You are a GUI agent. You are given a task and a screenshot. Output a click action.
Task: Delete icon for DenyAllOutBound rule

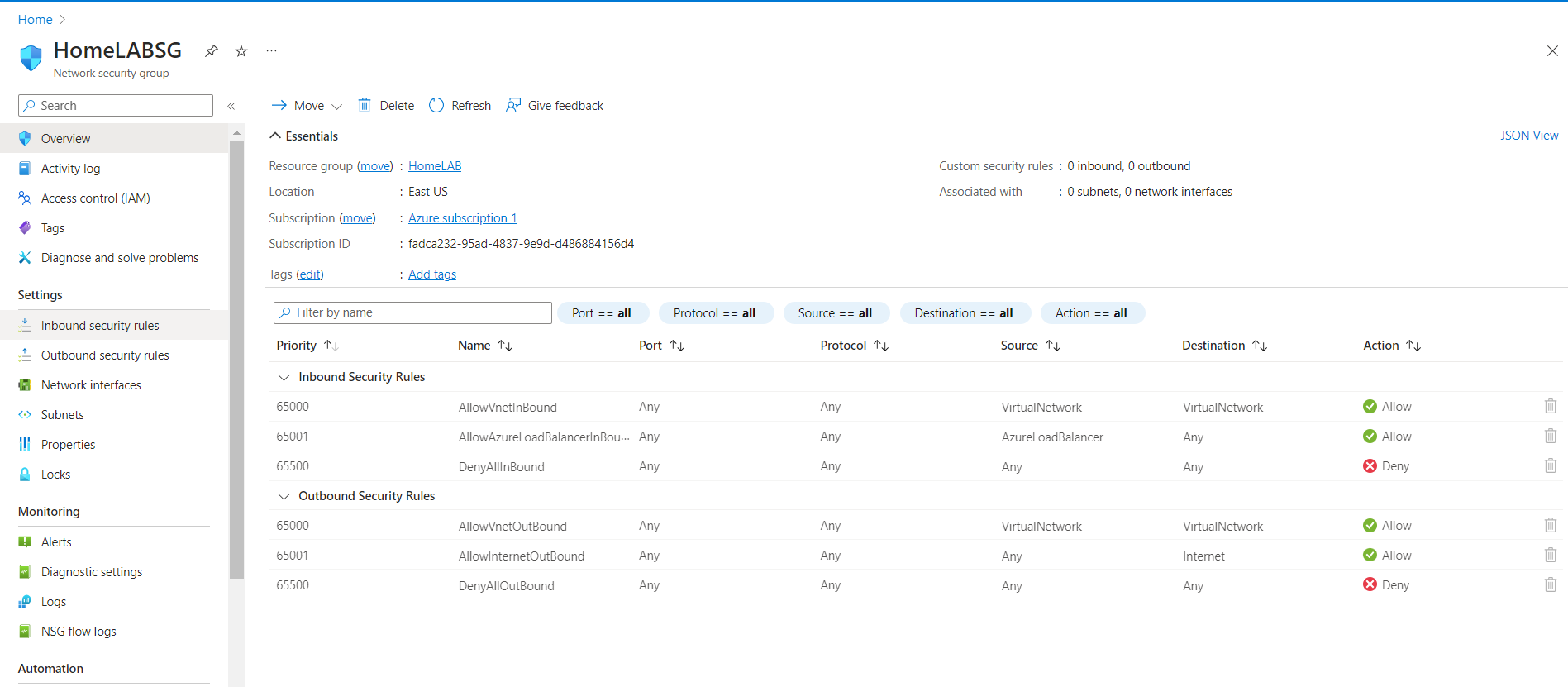pyautogui.click(x=1551, y=585)
